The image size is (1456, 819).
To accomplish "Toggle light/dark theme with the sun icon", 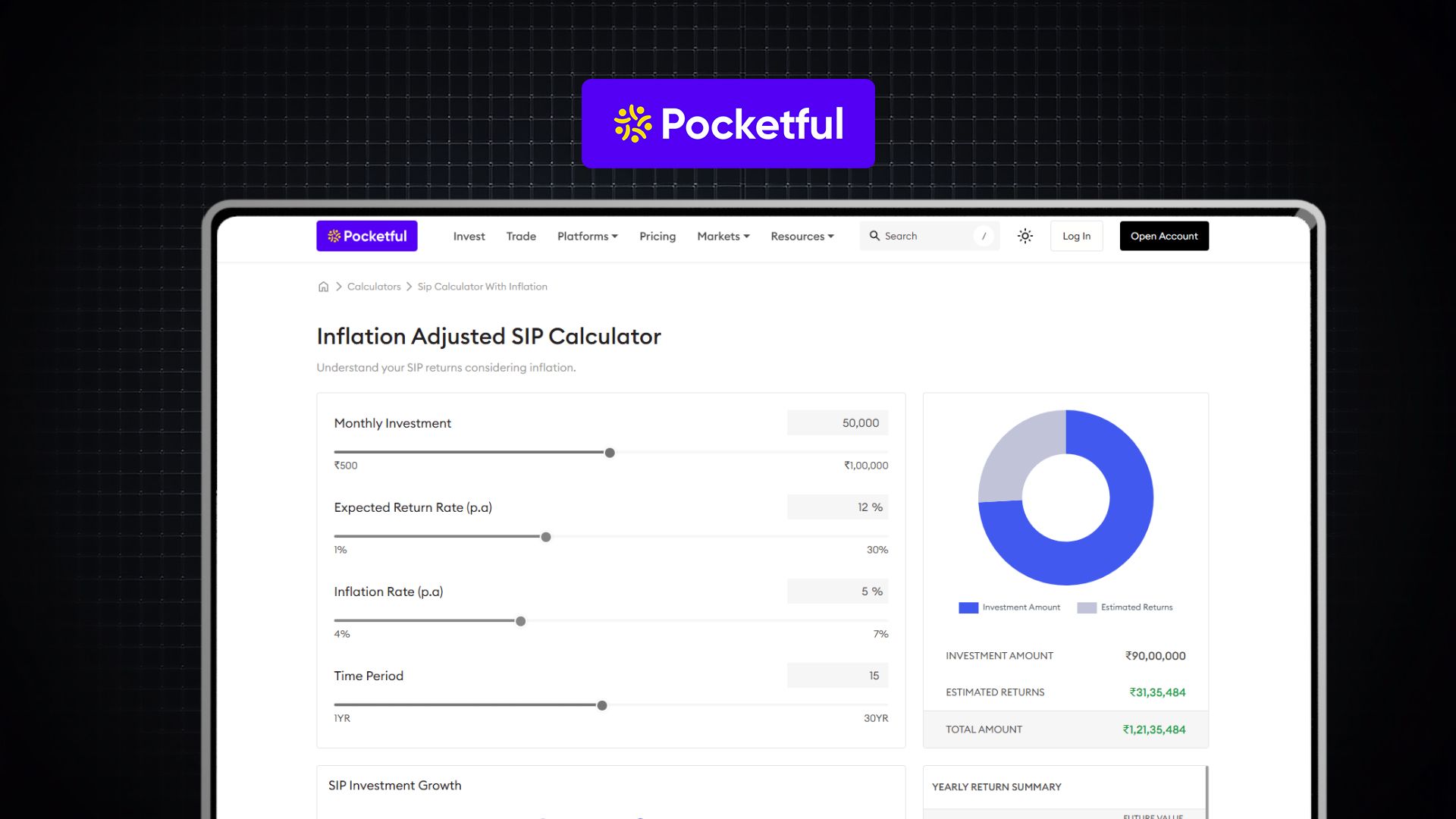I will (1025, 236).
